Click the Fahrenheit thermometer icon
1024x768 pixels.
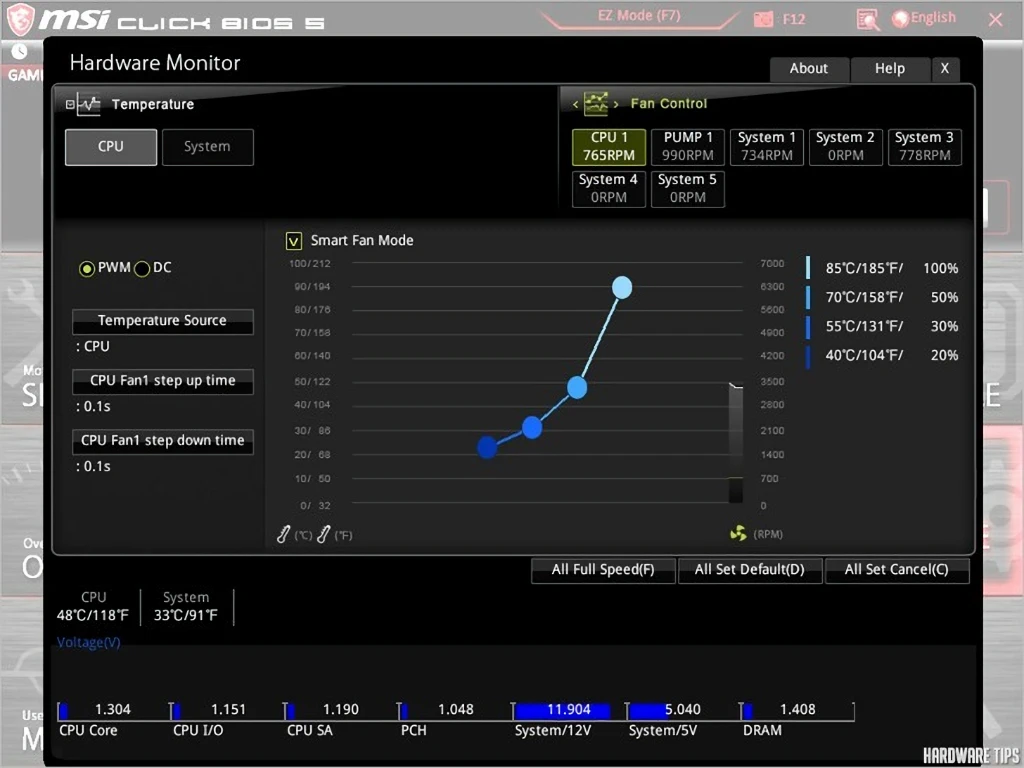click(x=324, y=534)
